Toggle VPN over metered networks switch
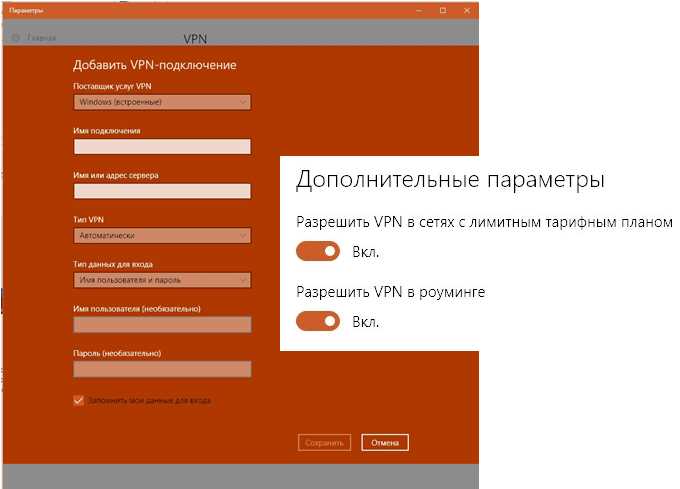680x489 pixels. click(x=318, y=251)
